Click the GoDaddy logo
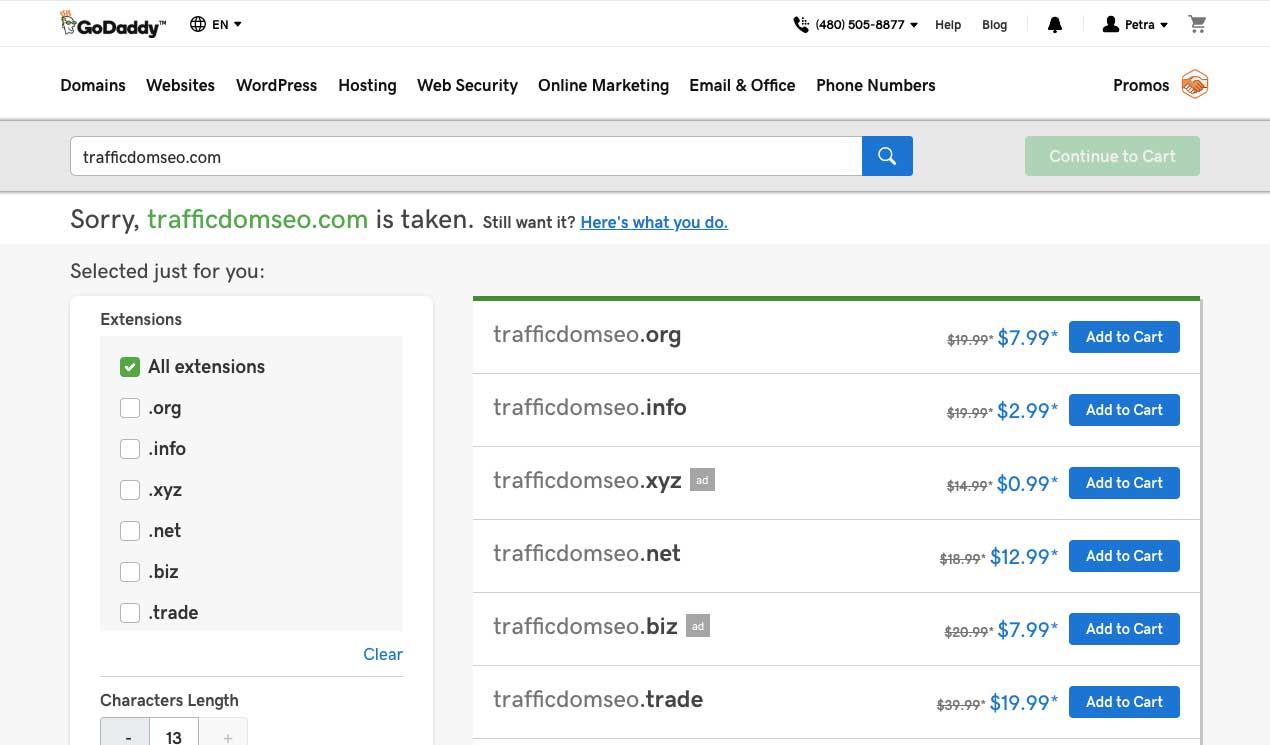The image size is (1270, 745). click(x=112, y=25)
